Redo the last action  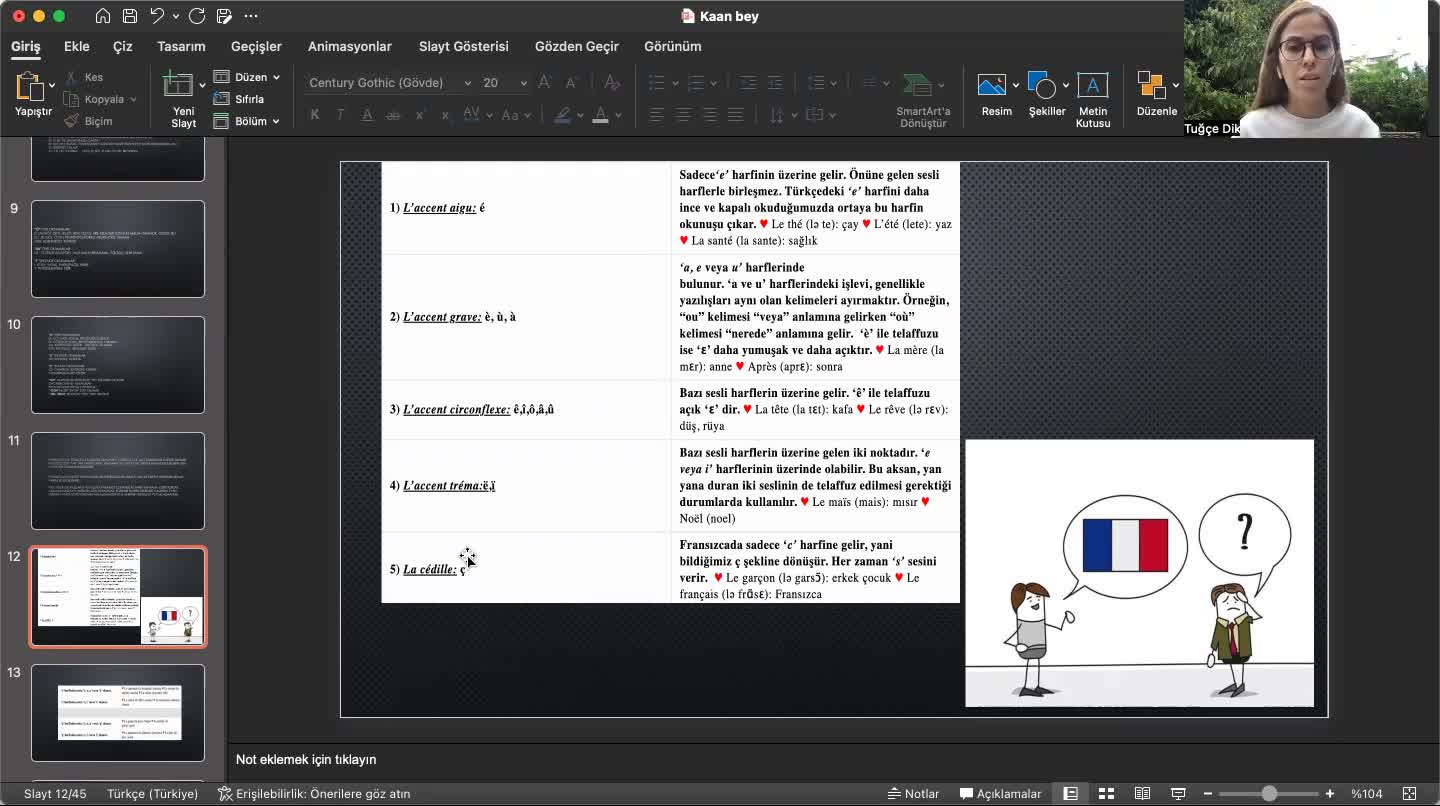pos(197,16)
